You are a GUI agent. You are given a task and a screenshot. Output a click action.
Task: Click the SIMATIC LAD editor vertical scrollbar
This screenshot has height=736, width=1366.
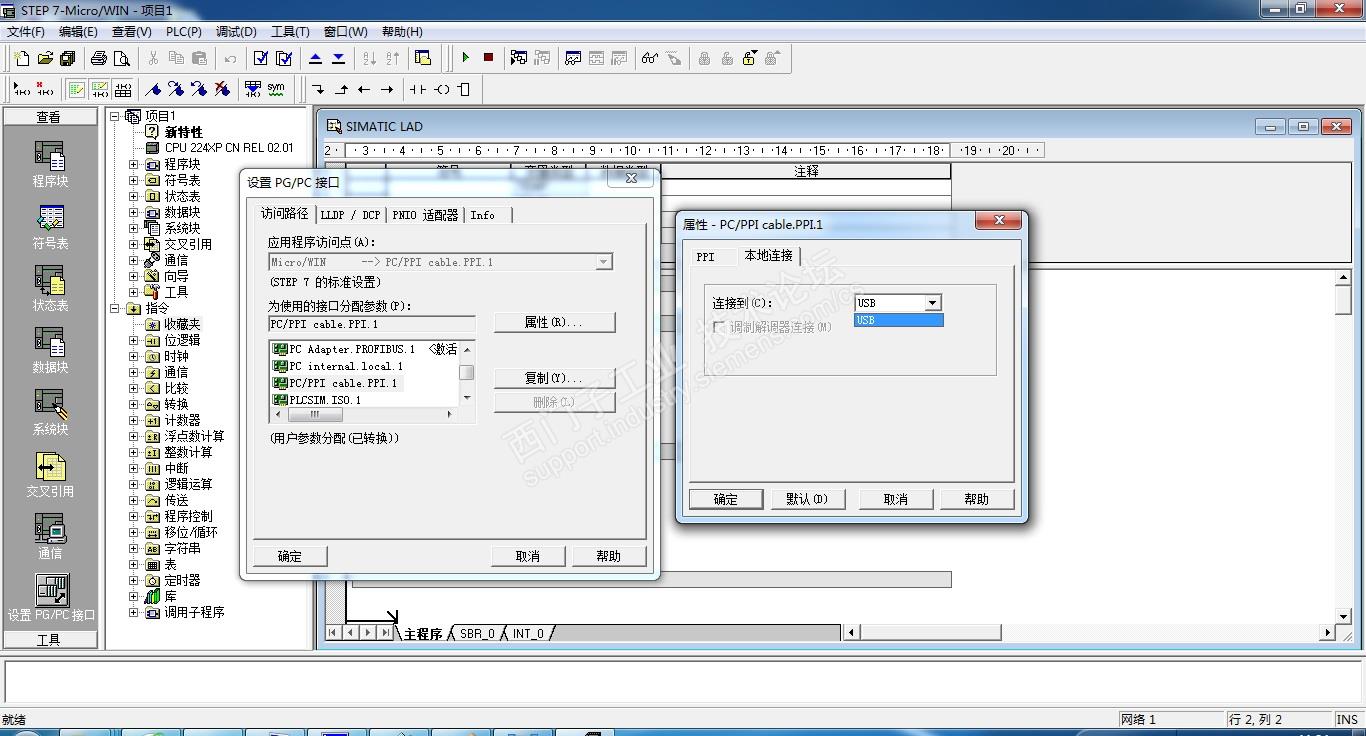pyautogui.click(x=1344, y=447)
